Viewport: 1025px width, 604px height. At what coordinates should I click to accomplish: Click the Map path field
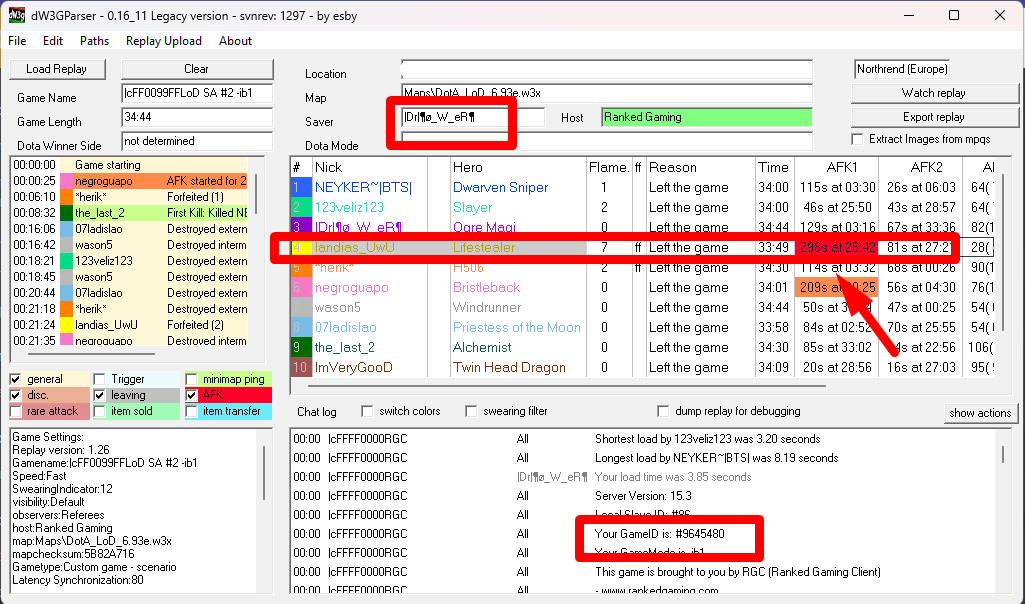point(607,93)
